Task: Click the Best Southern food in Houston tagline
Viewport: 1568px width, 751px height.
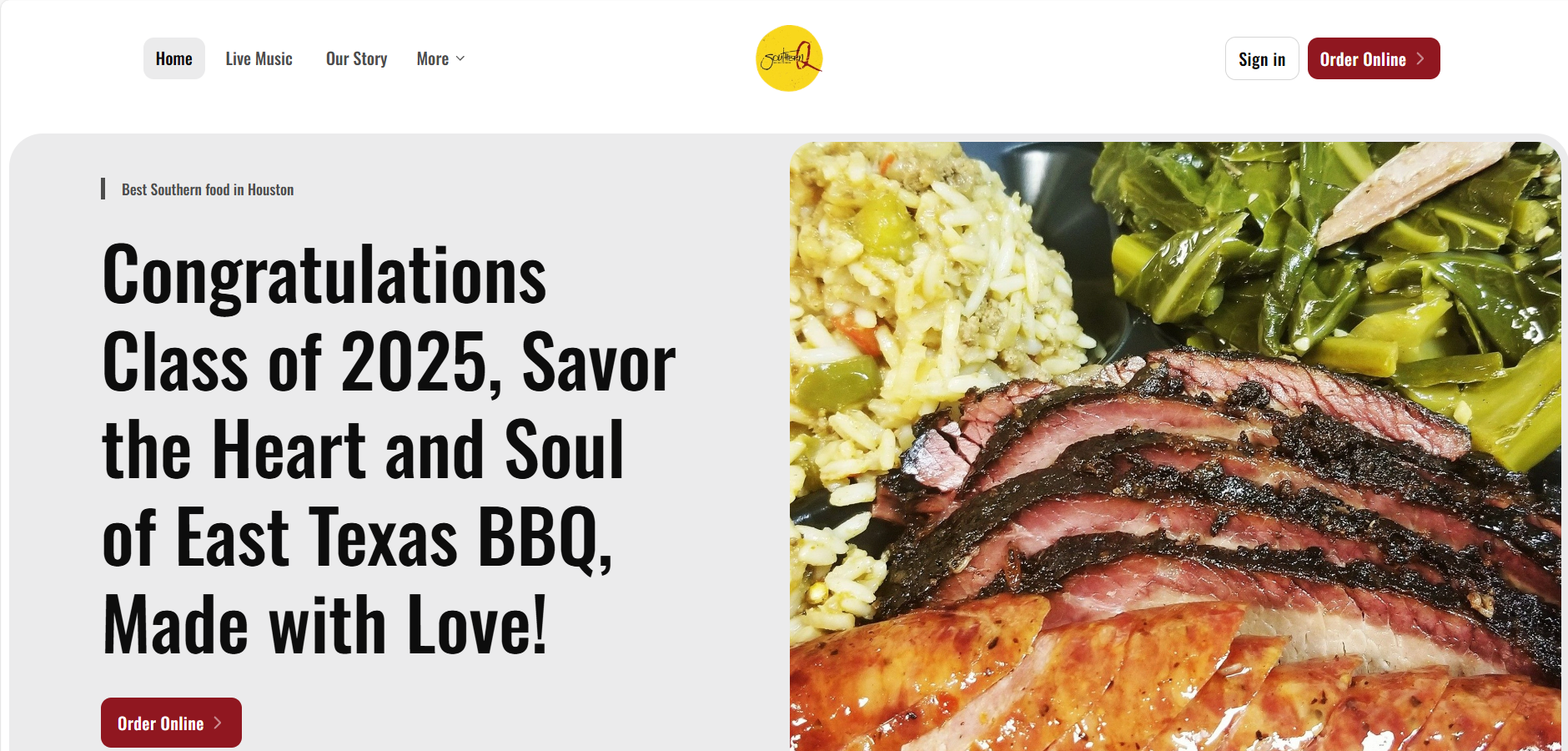Action: coord(208,189)
